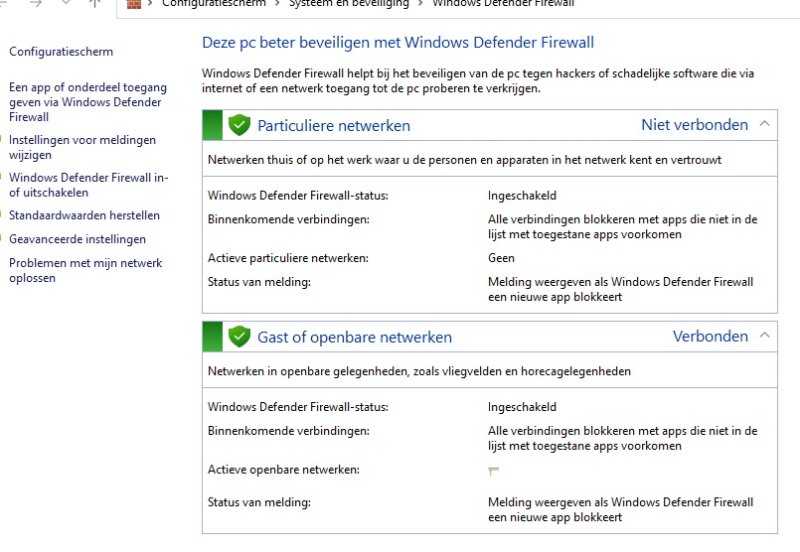The image size is (800, 552).
Task: Click the up arrow navigation button
Action: point(96,3)
